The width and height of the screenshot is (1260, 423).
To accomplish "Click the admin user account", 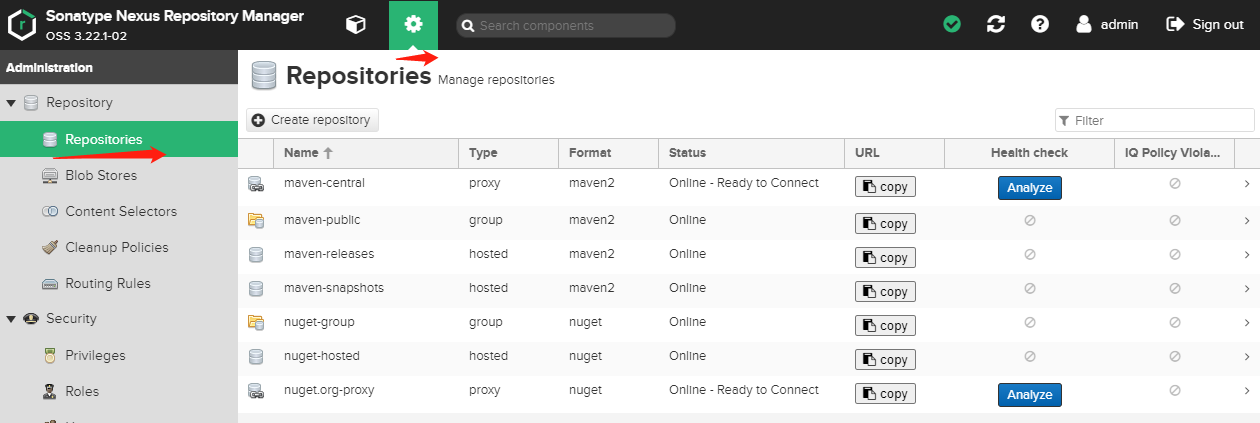I will (1107, 24).
